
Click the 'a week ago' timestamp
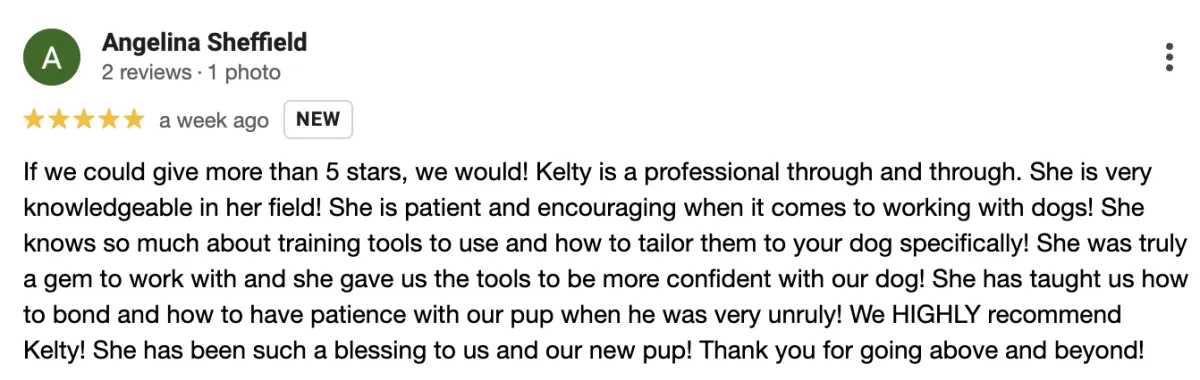coord(214,121)
